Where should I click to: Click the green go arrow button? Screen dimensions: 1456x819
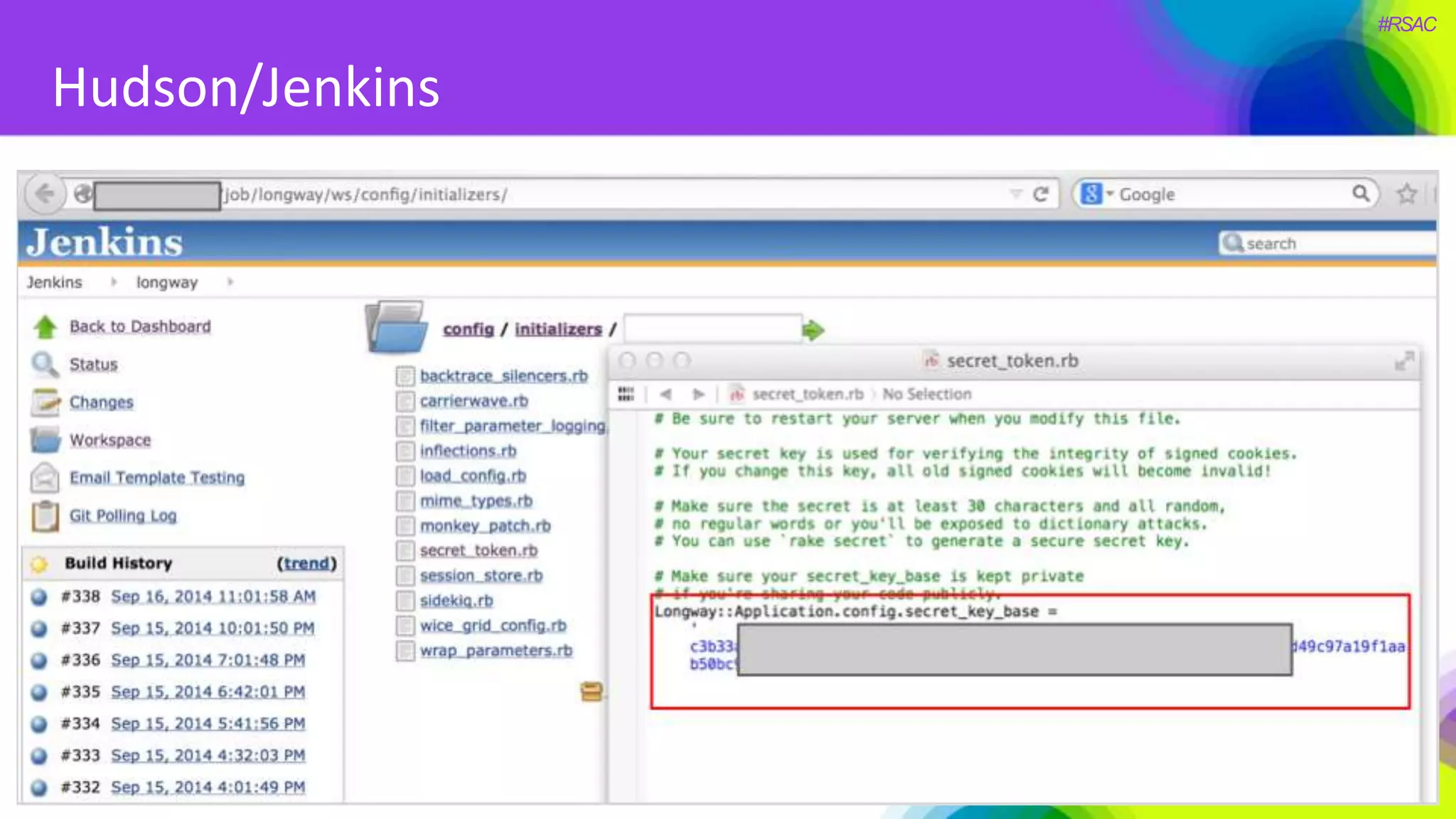813,330
